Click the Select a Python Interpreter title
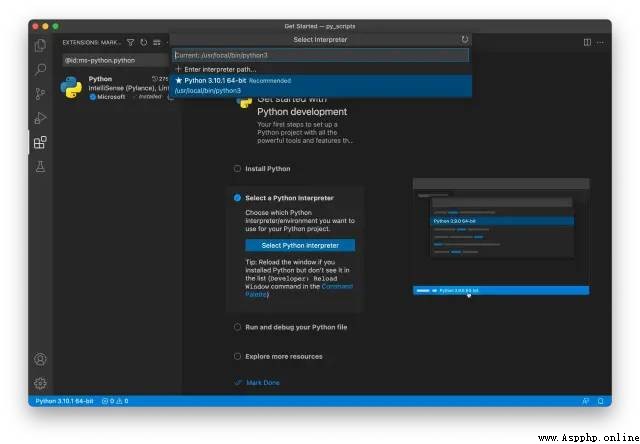The image size is (640, 444). [x=289, y=198]
